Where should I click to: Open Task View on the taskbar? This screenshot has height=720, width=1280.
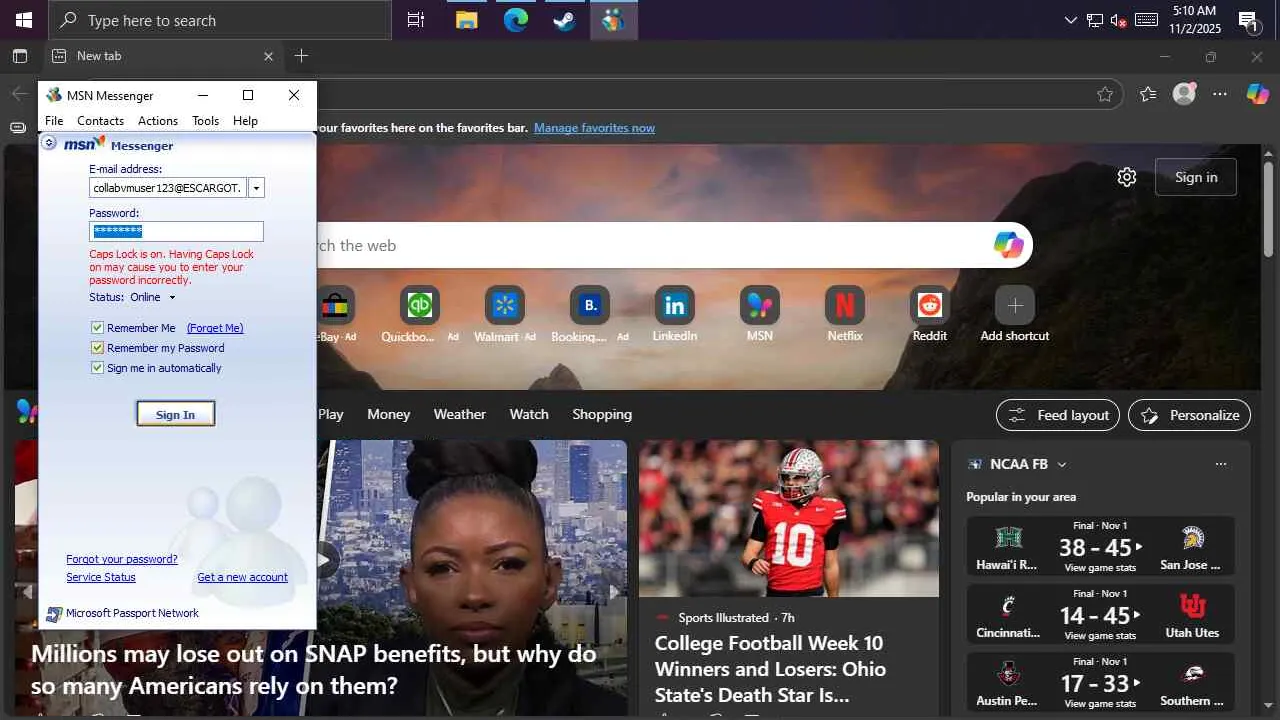[x=416, y=20]
